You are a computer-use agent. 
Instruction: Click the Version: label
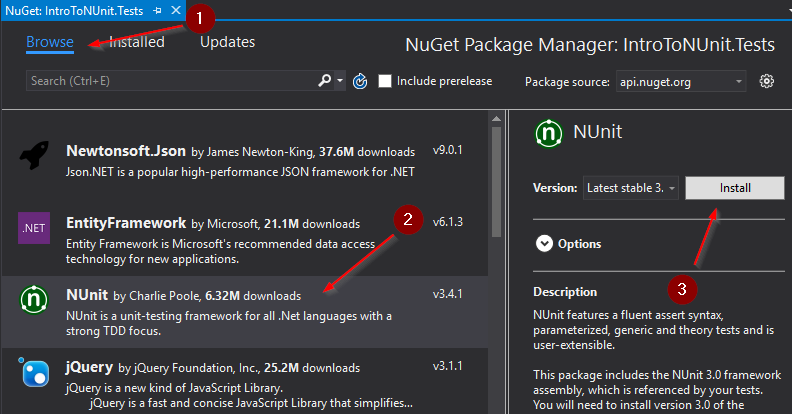point(555,188)
